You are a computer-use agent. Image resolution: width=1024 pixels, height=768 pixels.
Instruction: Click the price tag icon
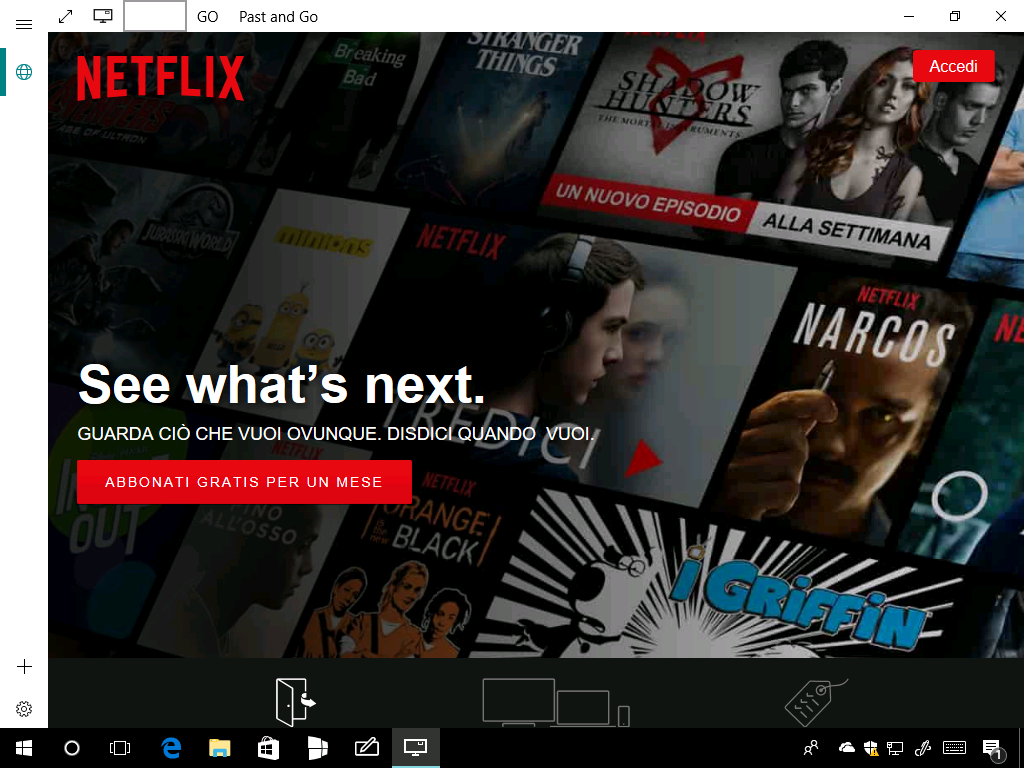click(x=816, y=702)
